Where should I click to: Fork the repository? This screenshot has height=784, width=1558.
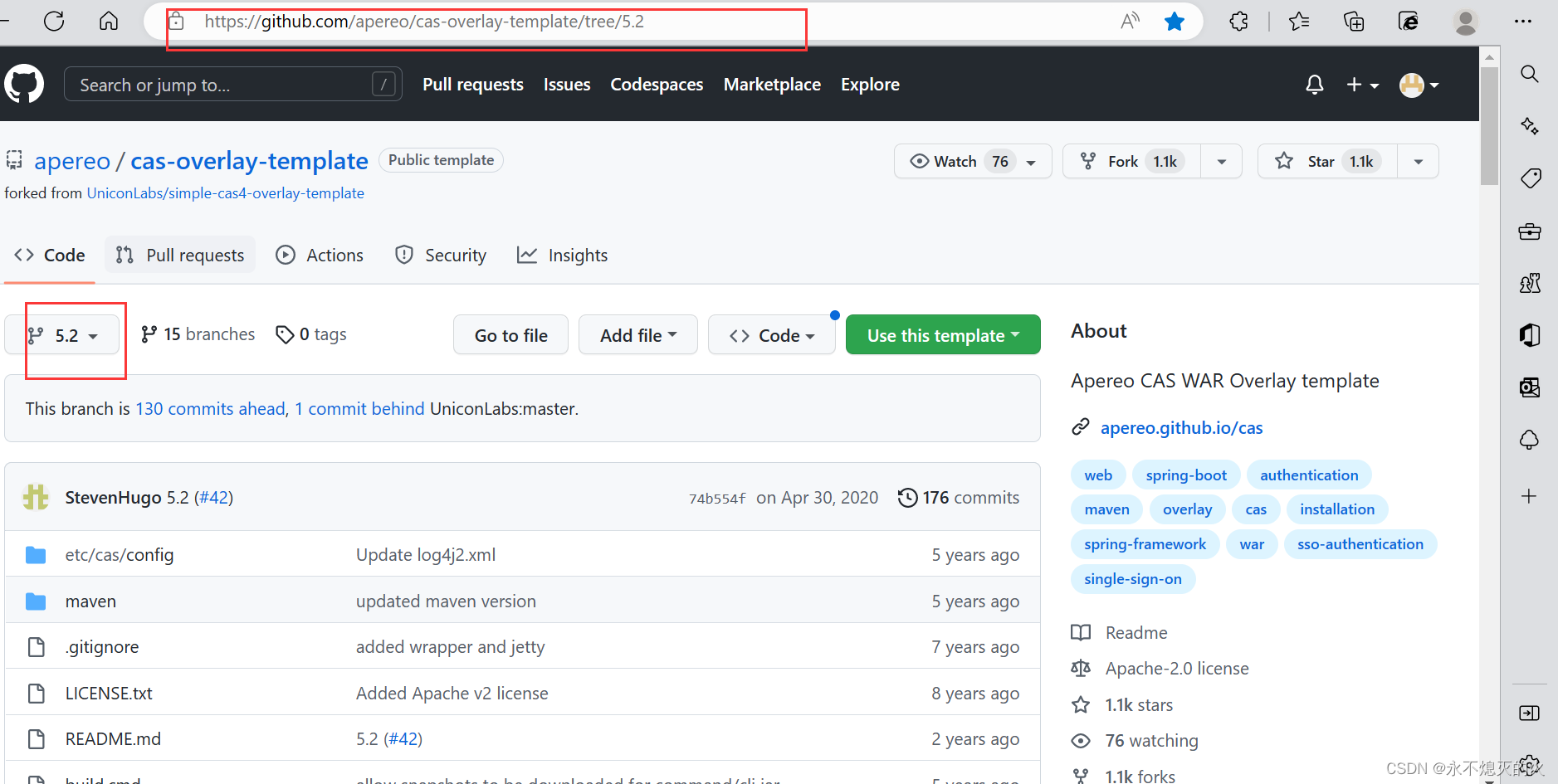pos(1132,161)
